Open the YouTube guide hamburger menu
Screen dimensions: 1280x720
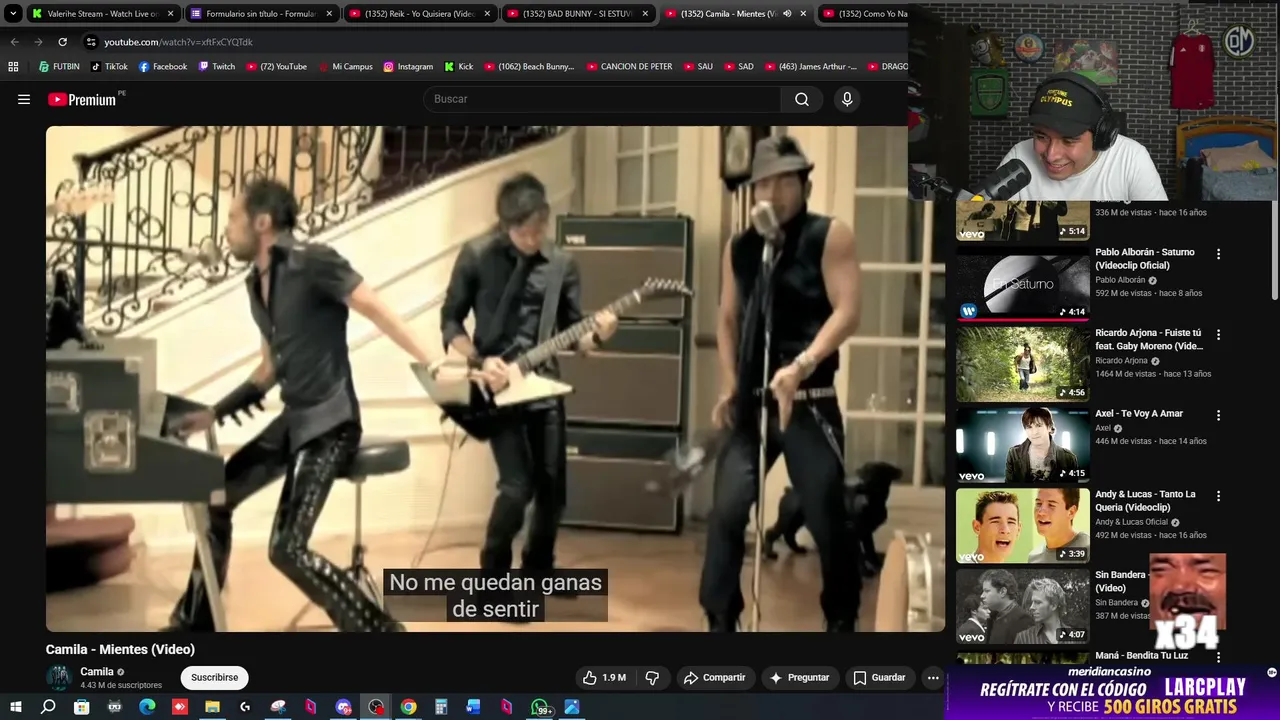pos(24,99)
